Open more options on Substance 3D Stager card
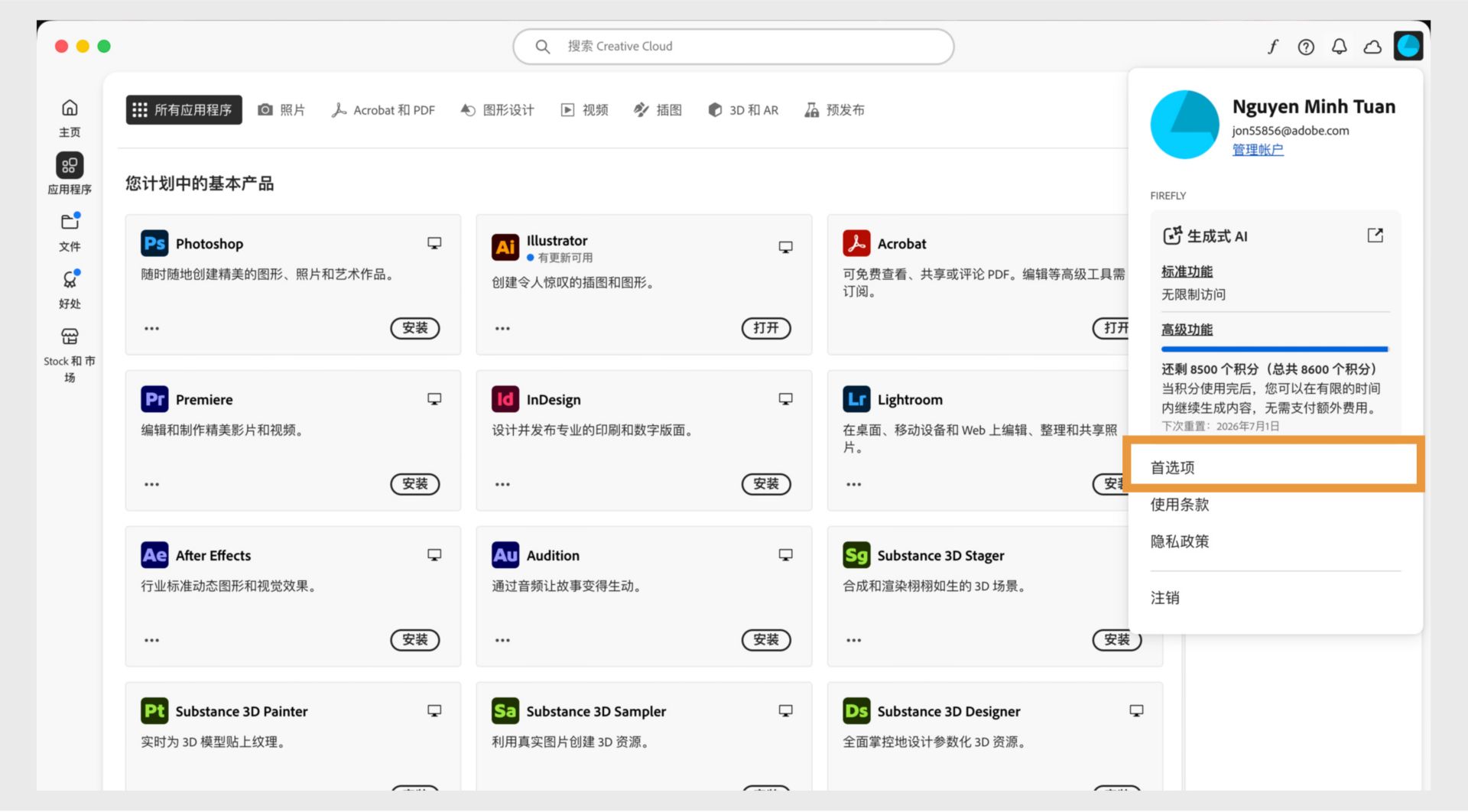 [853, 641]
